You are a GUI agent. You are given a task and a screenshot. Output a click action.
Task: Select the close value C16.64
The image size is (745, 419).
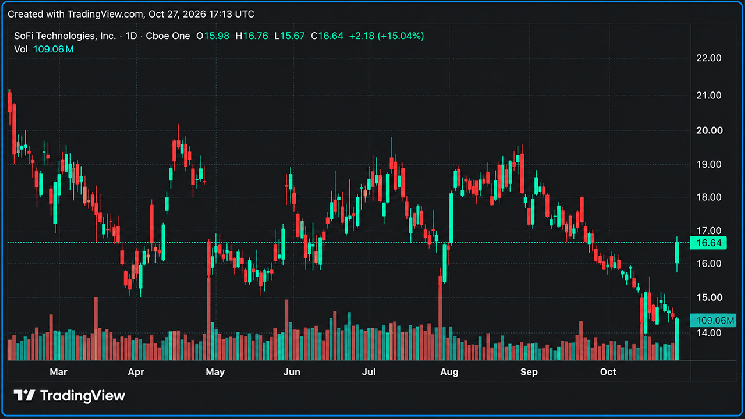(327, 36)
